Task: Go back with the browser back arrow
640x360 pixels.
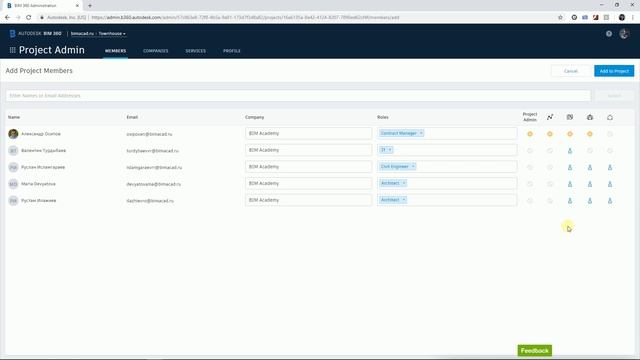Action: point(7,18)
